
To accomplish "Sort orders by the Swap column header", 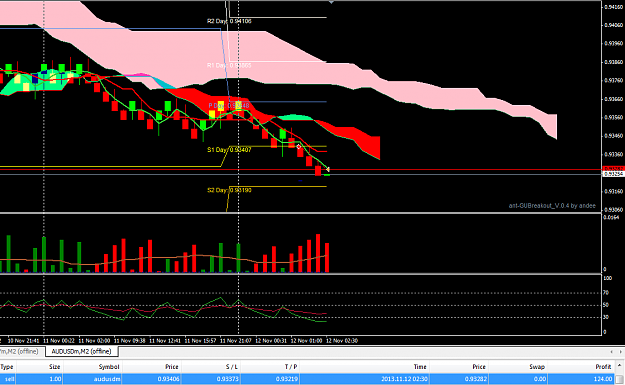I will (537, 367).
